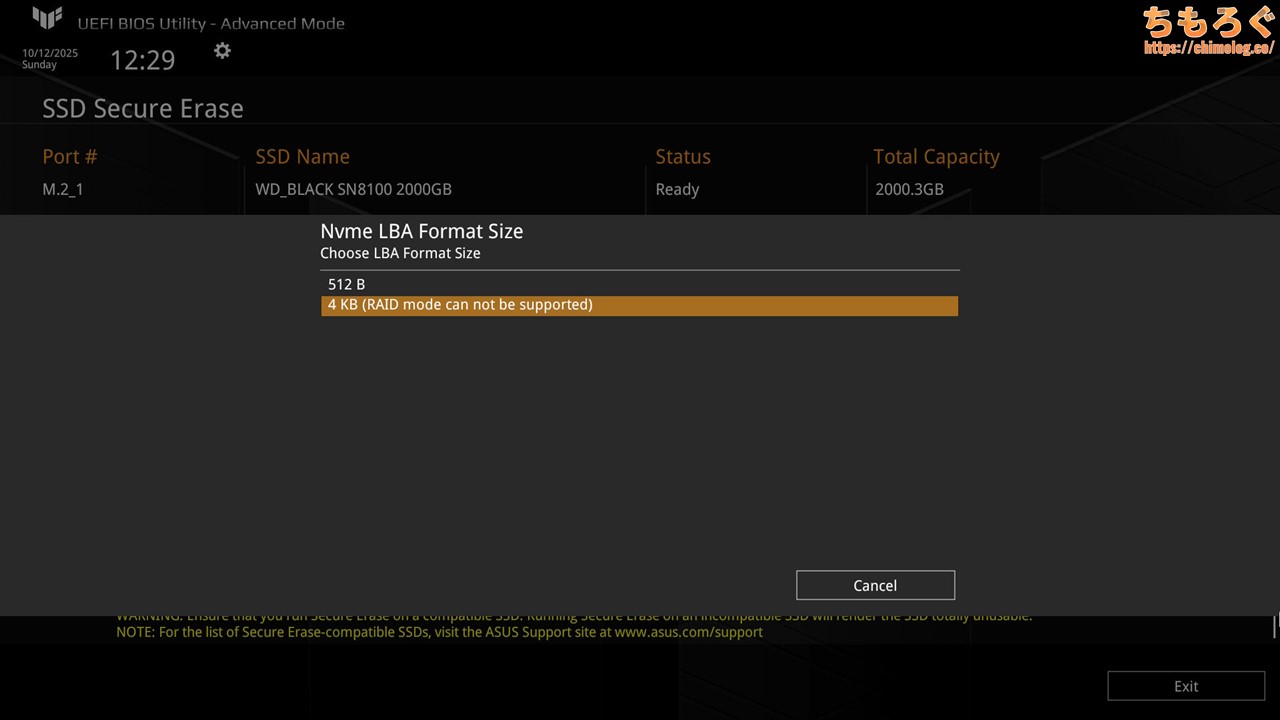Click the date 10/12/2025 Sunday
Screen dimensions: 1280x720
tap(50, 59)
